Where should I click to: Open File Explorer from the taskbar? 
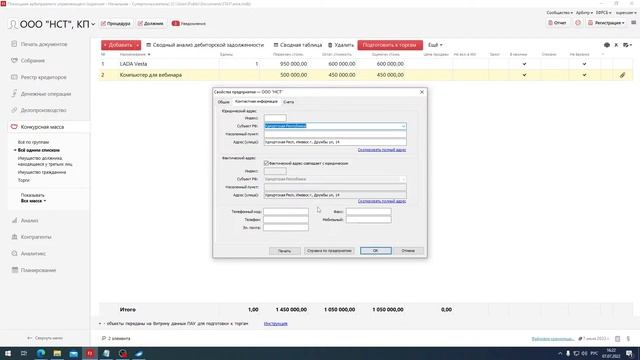click(x=57, y=353)
